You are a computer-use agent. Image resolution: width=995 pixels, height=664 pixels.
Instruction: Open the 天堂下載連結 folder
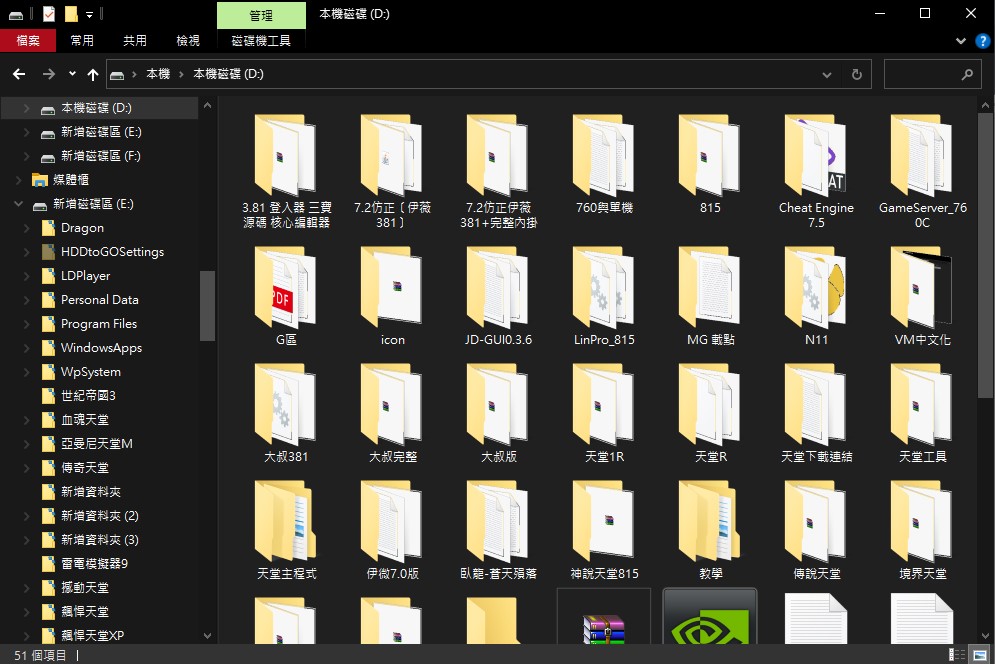point(816,413)
